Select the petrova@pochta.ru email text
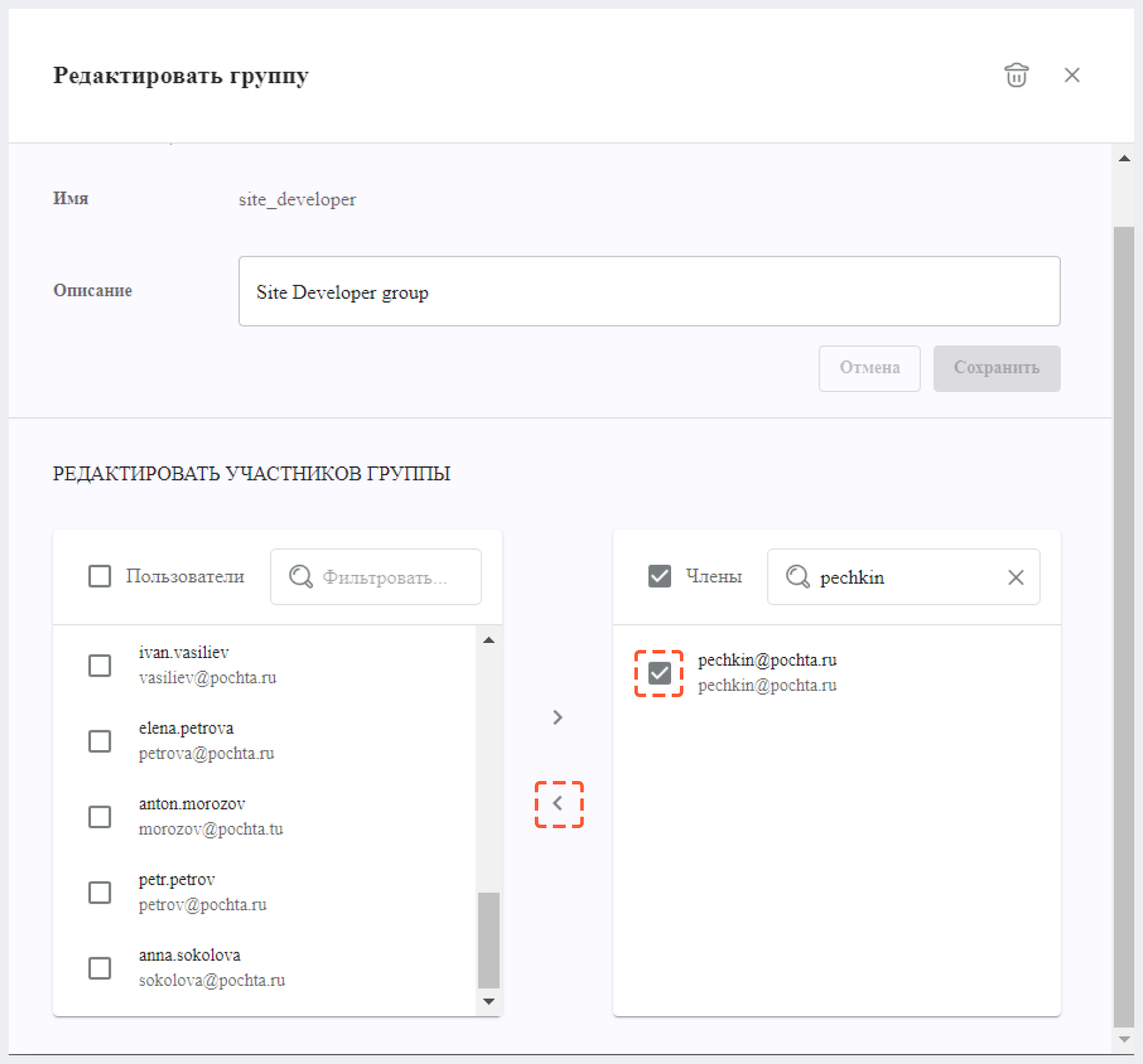Screen dimensions: 1143x1064 [206, 754]
